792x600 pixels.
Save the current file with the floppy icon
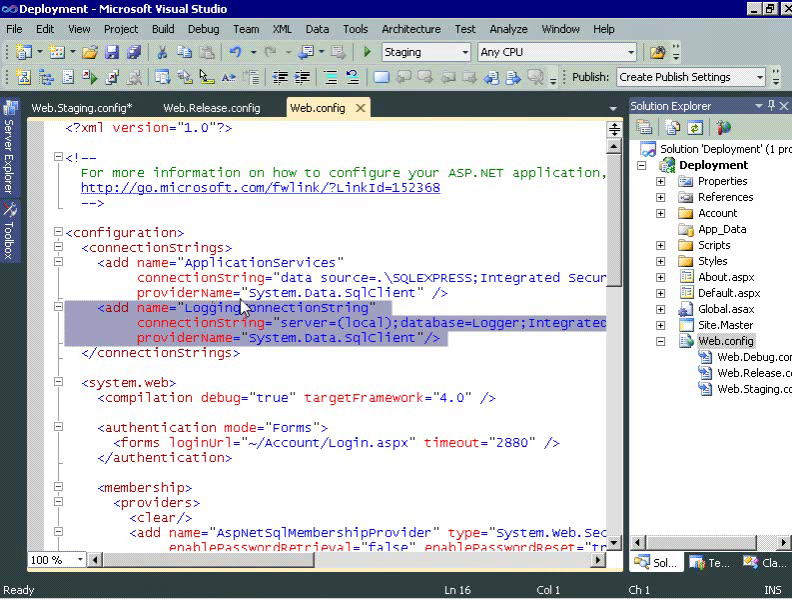(112, 52)
